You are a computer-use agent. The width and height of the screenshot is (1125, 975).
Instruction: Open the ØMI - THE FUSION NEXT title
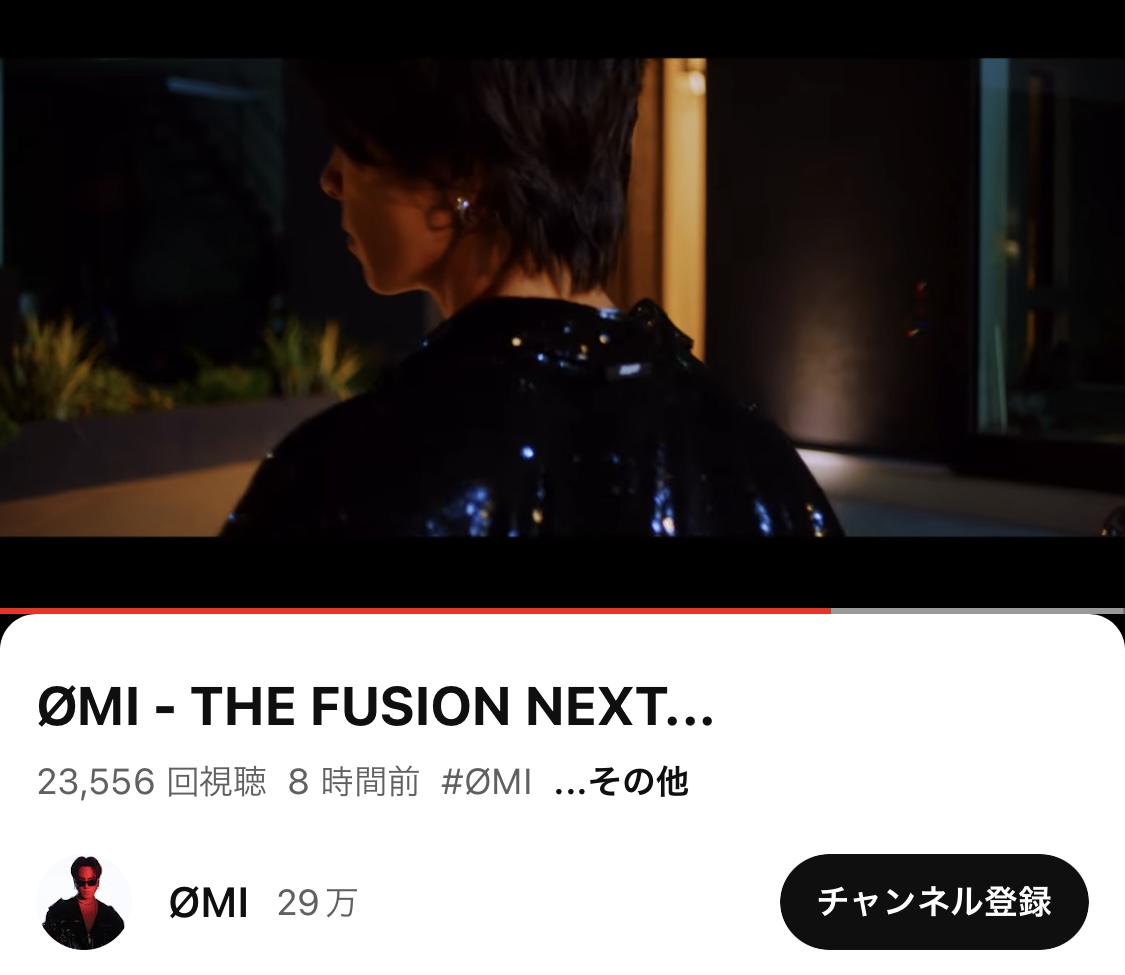coord(375,707)
